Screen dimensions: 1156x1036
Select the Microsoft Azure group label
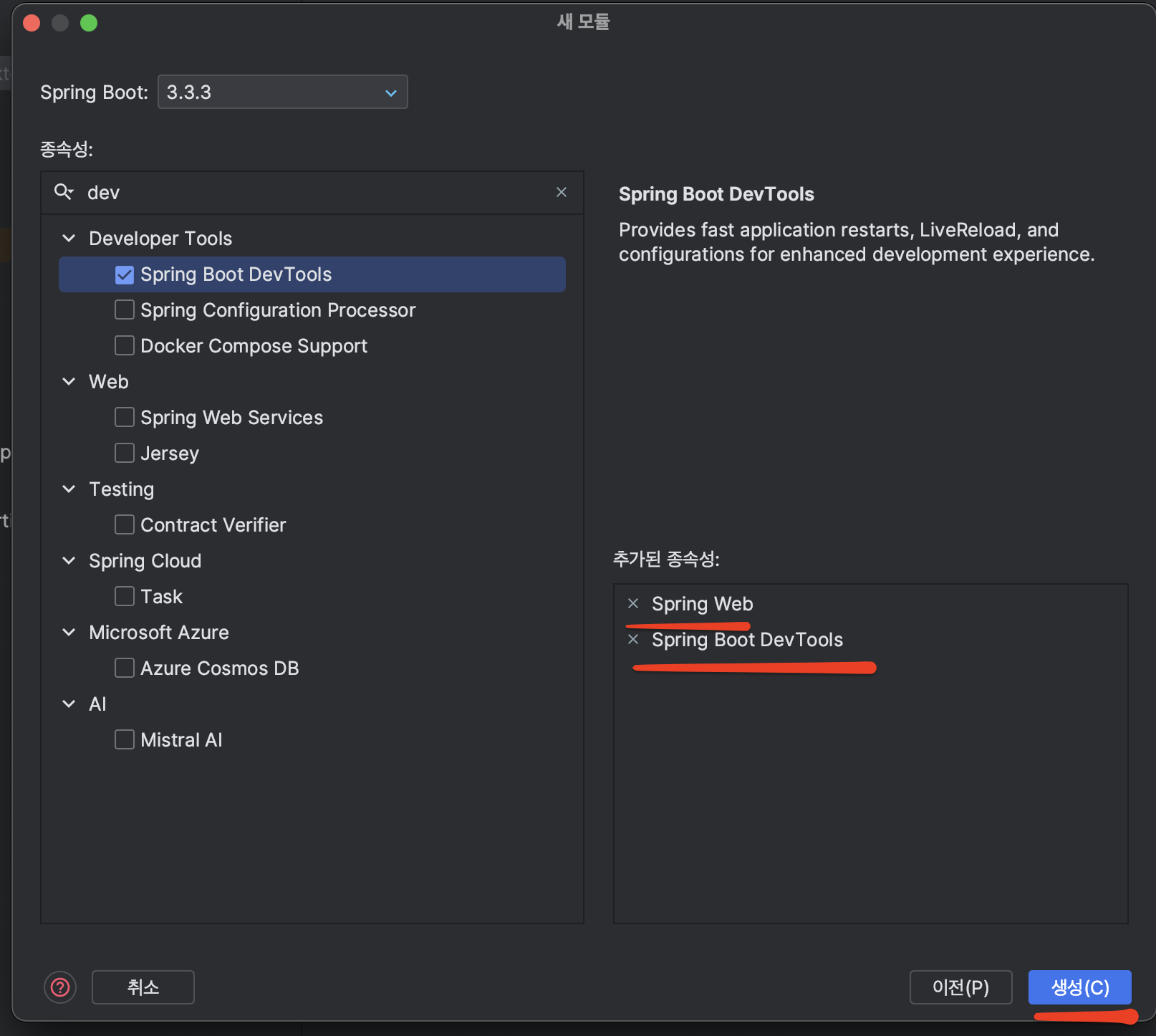point(159,633)
